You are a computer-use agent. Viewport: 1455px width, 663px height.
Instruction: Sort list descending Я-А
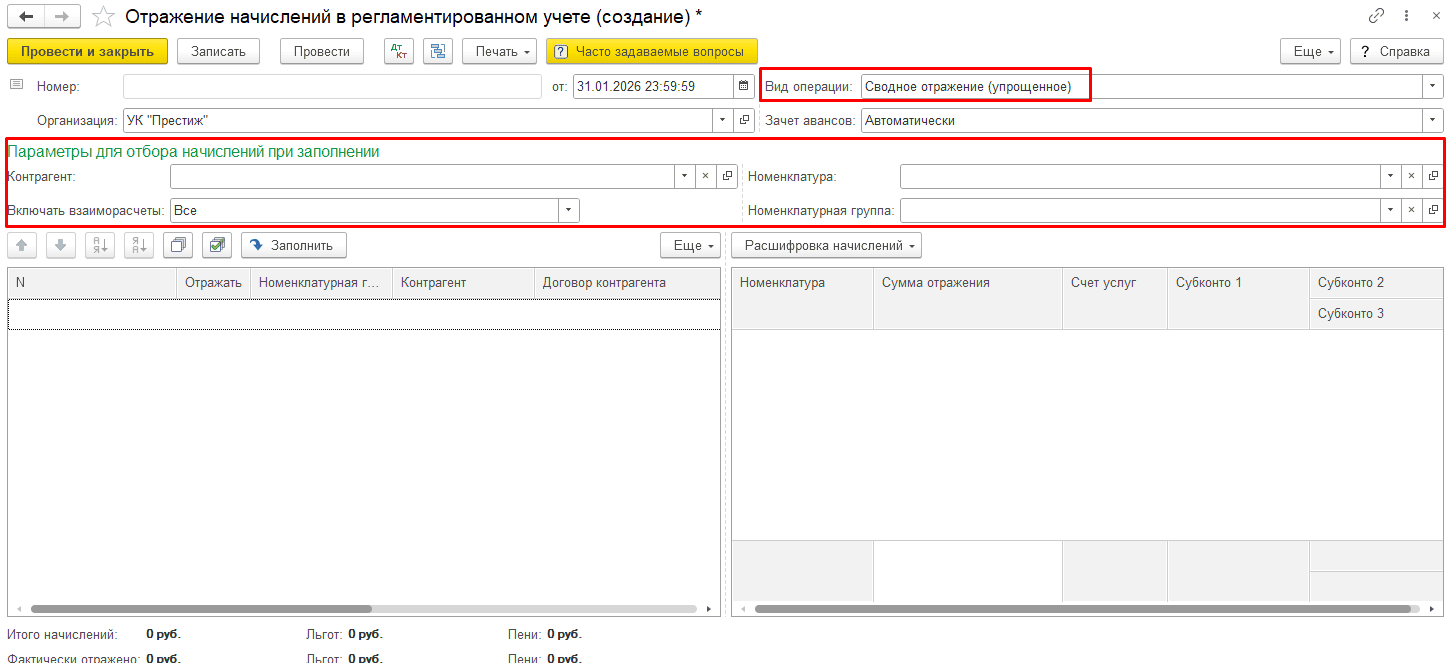click(138, 245)
